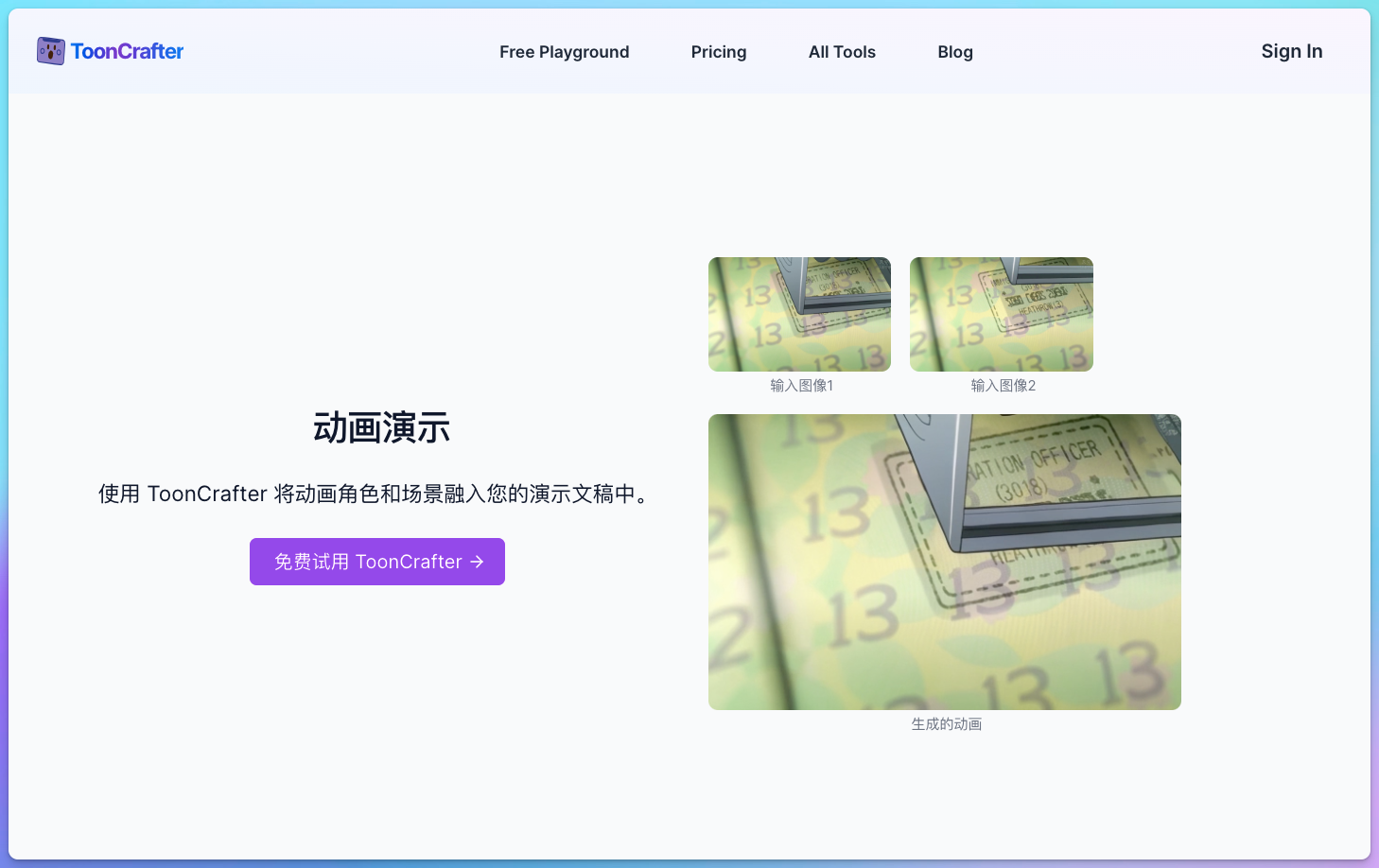Screen dimensions: 1379x868
Task: Navigate to the Blog
Action: (x=954, y=52)
